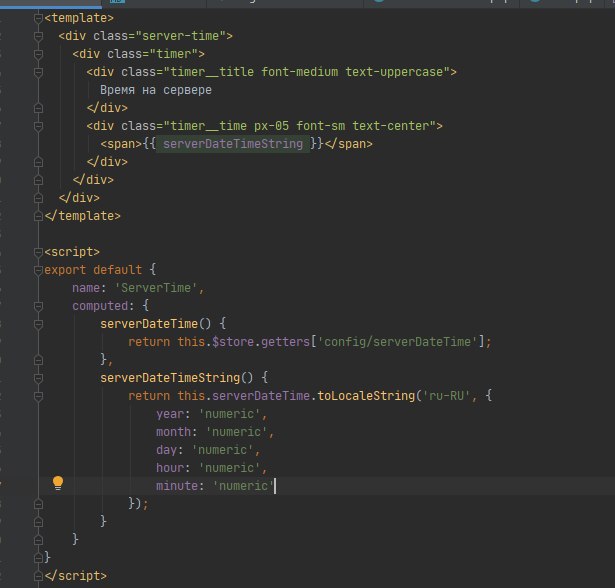Click the name property key
This screenshot has width=615, height=588.
tap(86, 288)
